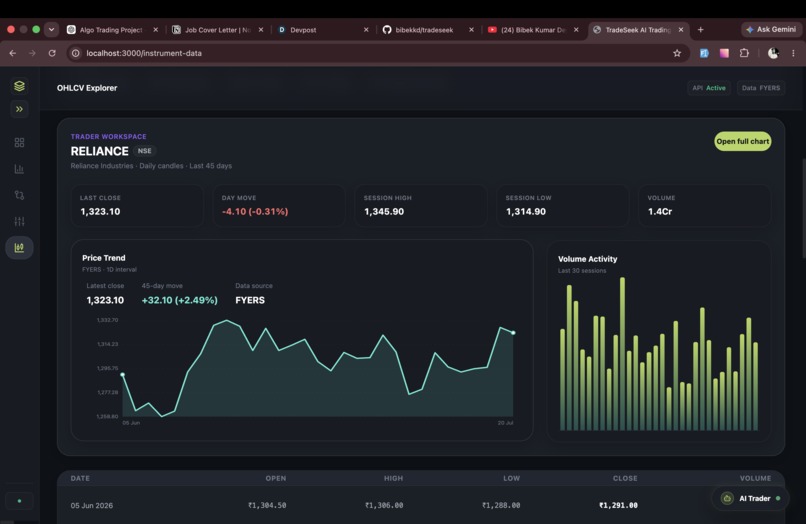Image resolution: width=806 pixels, height=524 pixels.
Task: Click the page vertical scrollbar
Action: (803, 208)
